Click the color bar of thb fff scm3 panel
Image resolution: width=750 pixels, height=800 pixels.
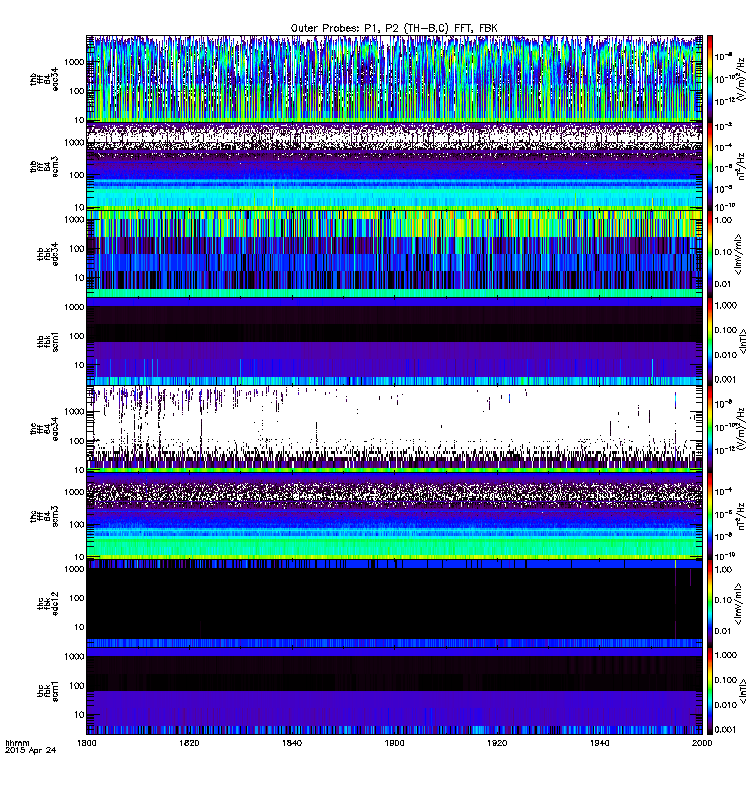click(709, 166)
